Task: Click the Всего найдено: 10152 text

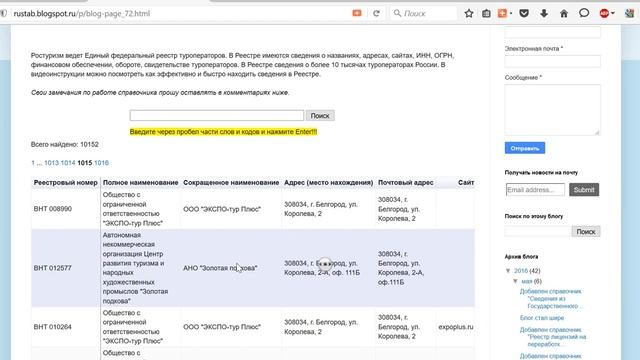Action: point(64,144)
